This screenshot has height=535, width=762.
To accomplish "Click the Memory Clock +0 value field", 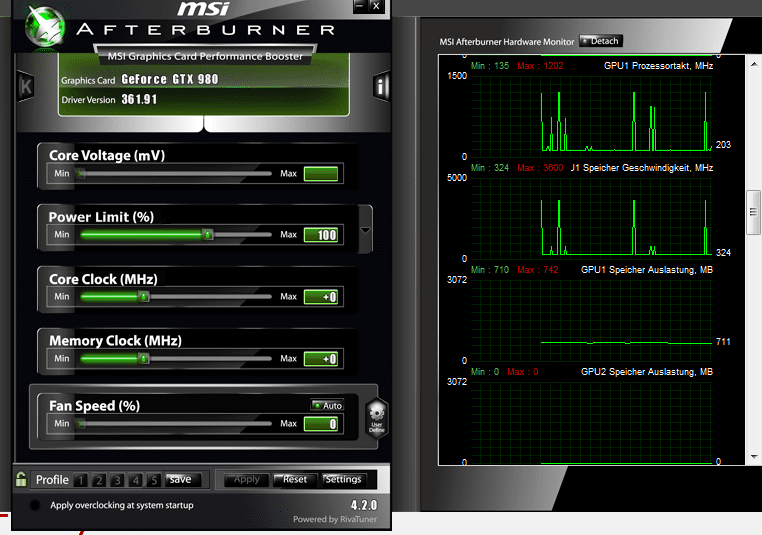I will (321, 359).
